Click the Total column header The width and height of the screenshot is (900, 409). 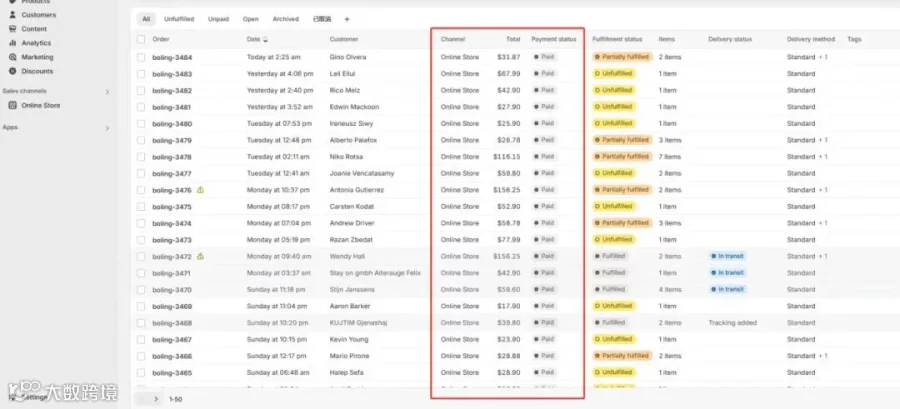(x=513, y=40)
